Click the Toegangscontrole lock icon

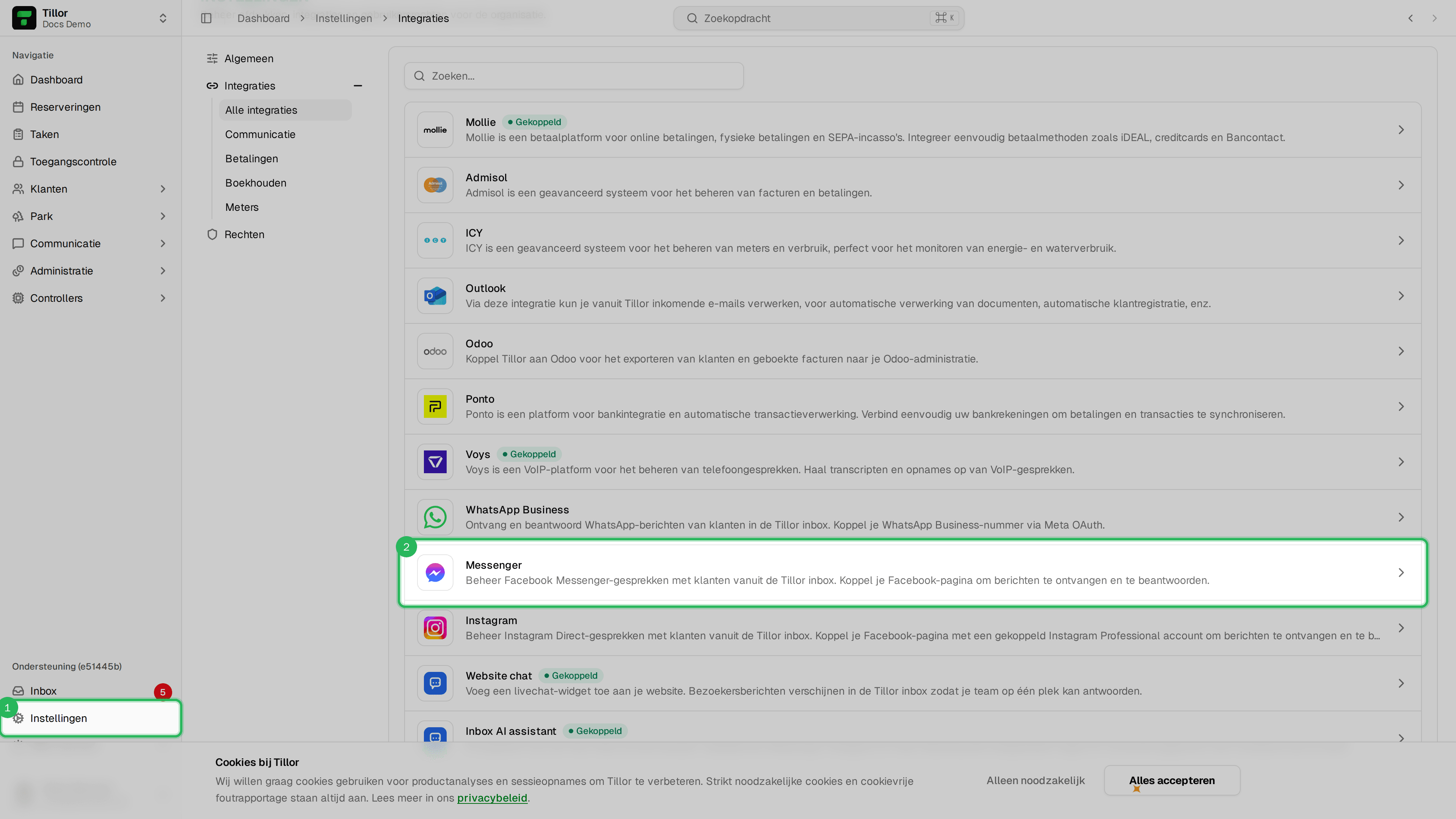(x=18, y=162)
